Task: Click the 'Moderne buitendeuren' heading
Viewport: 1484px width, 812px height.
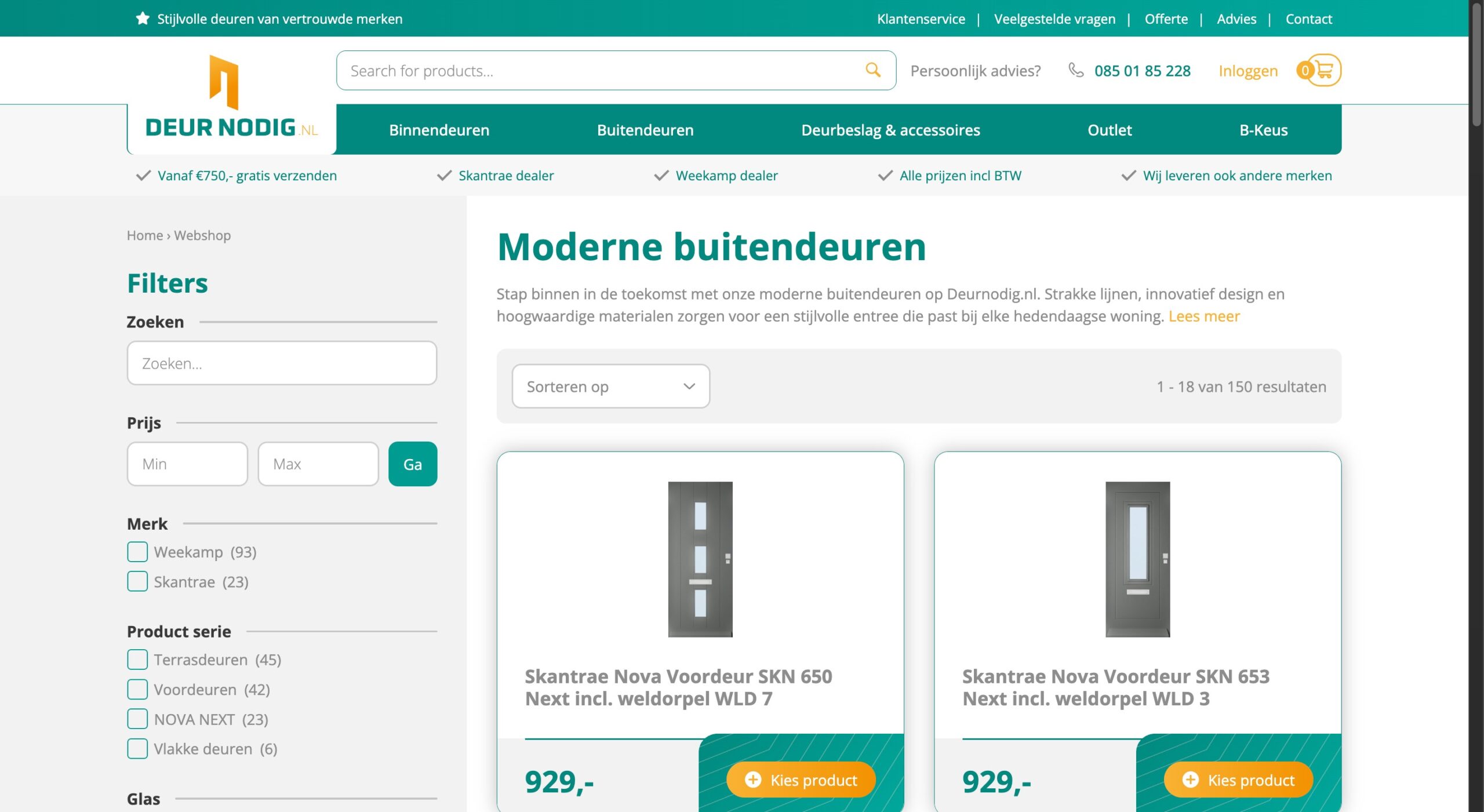Action: 712,246
